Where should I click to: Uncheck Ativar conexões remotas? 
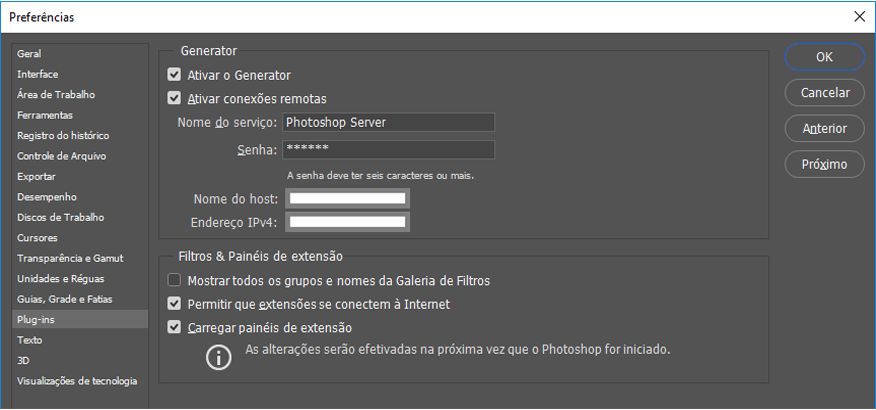click(174, 98)
